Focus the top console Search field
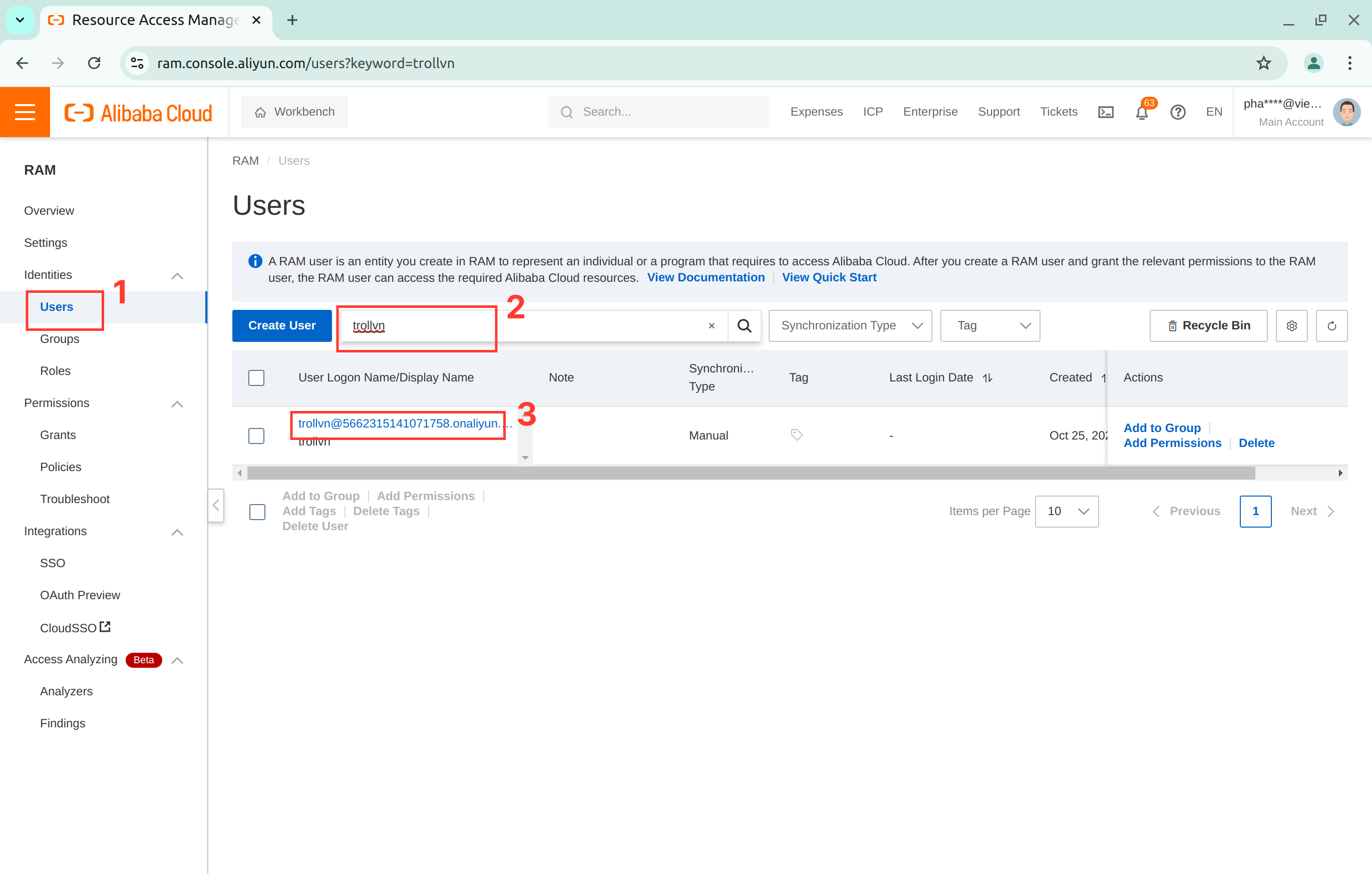 point(657,112)
